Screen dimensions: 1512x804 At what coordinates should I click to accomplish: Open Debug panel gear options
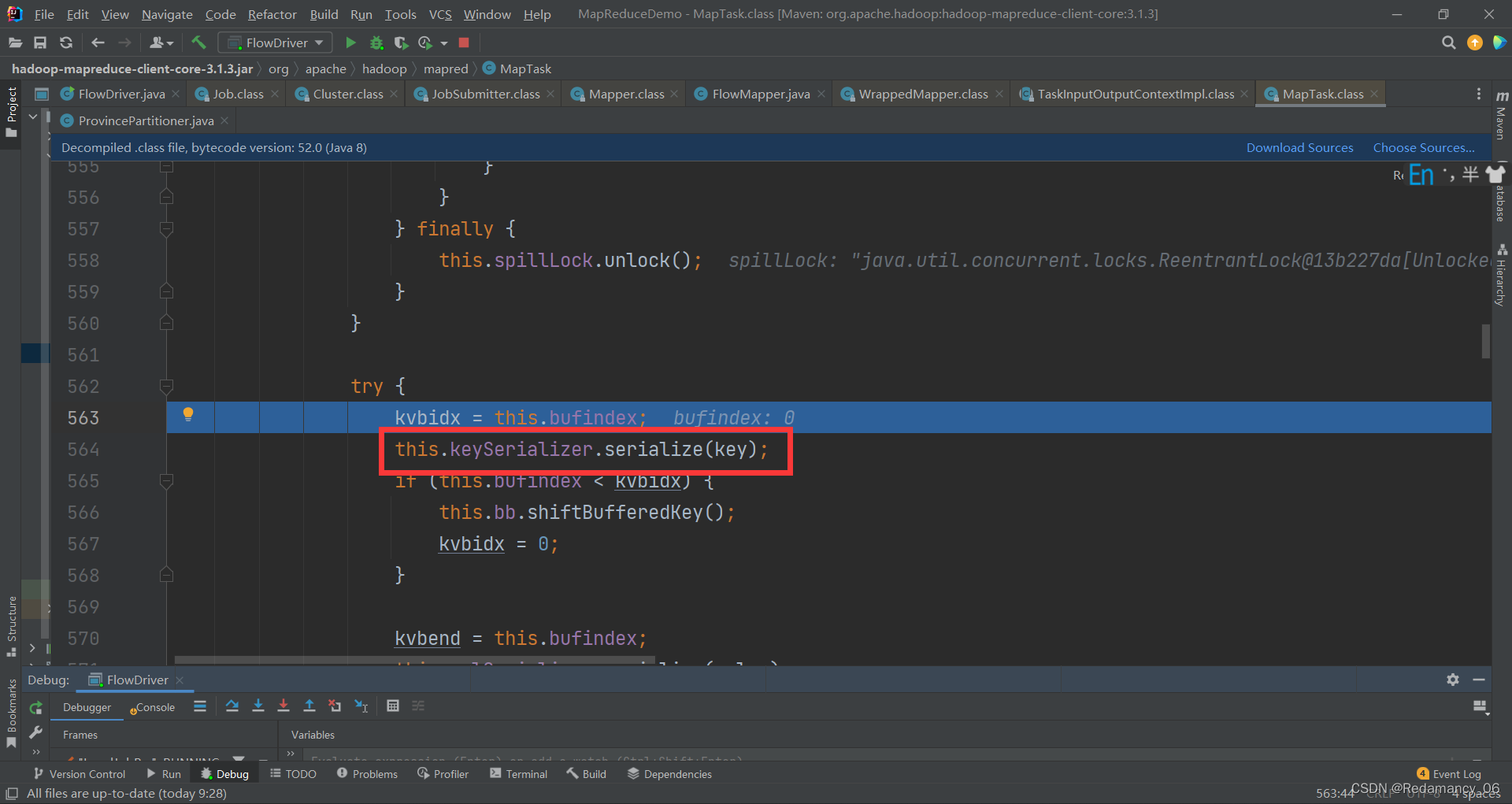(x=1453, y=680)
